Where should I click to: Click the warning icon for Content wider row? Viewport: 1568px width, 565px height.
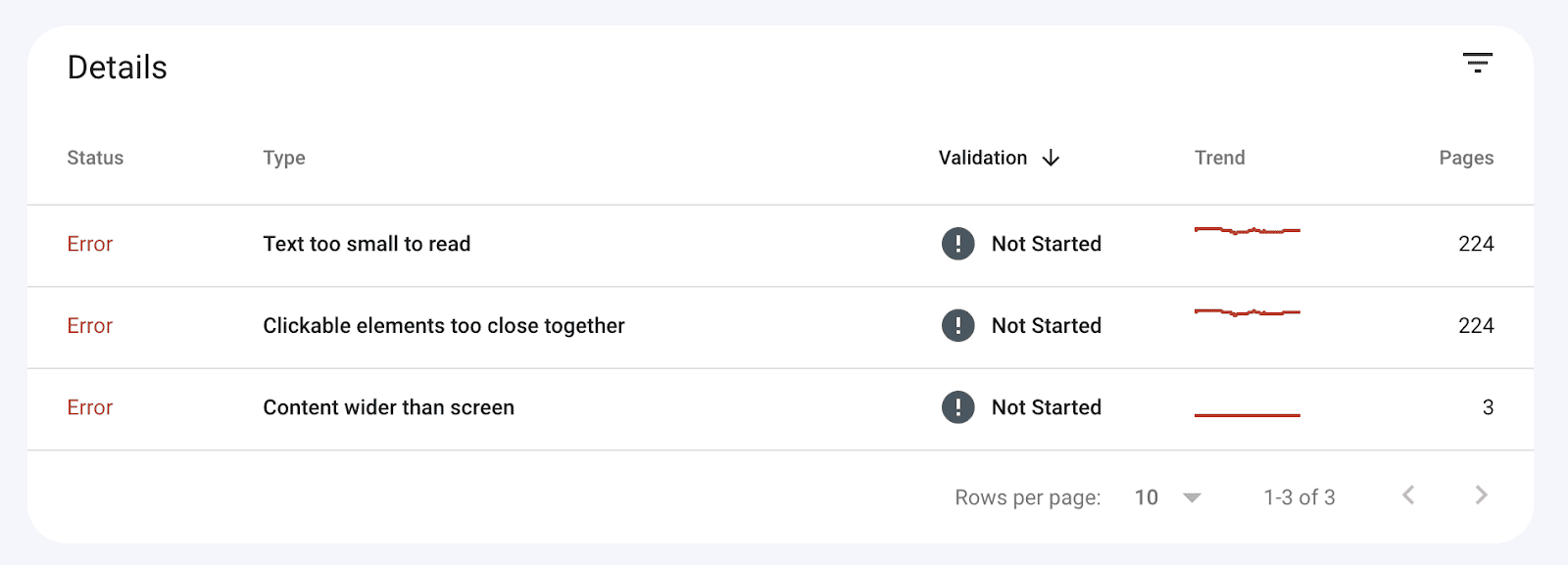[957, 407]
